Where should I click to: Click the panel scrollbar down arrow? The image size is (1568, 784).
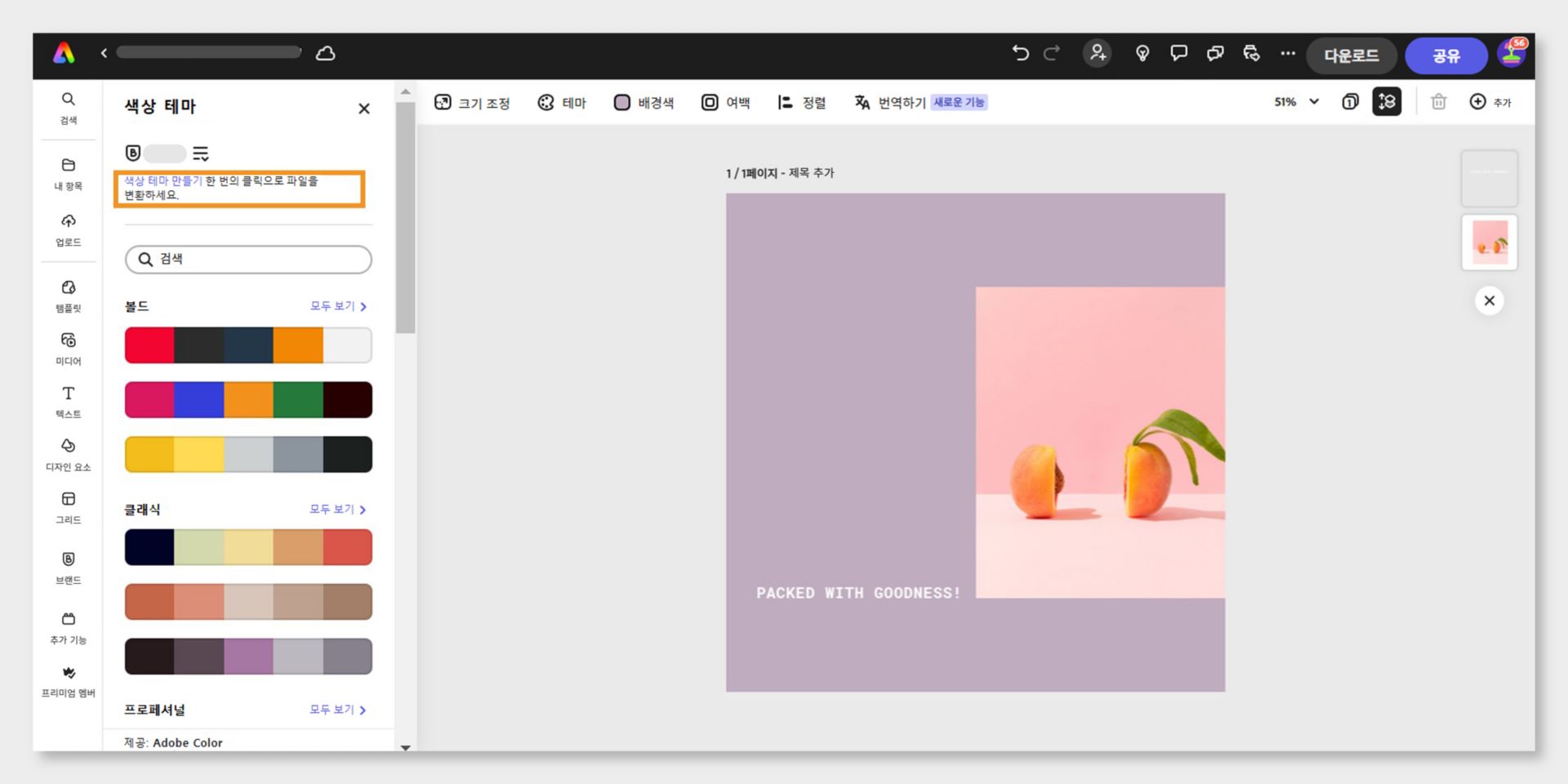coord(405,746)
